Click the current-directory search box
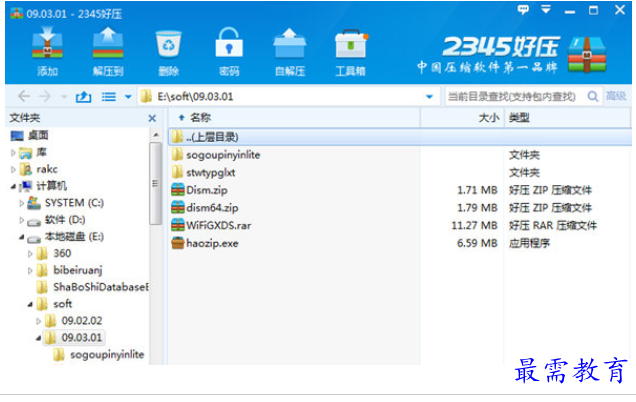 click(512, 97)
